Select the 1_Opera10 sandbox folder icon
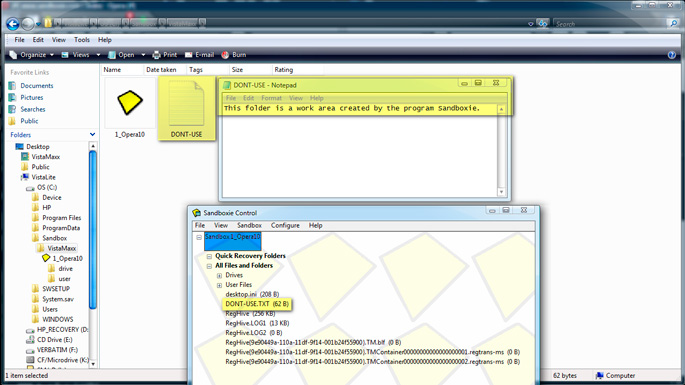Viewport: 685px width, 385px height. coord(130,103)
